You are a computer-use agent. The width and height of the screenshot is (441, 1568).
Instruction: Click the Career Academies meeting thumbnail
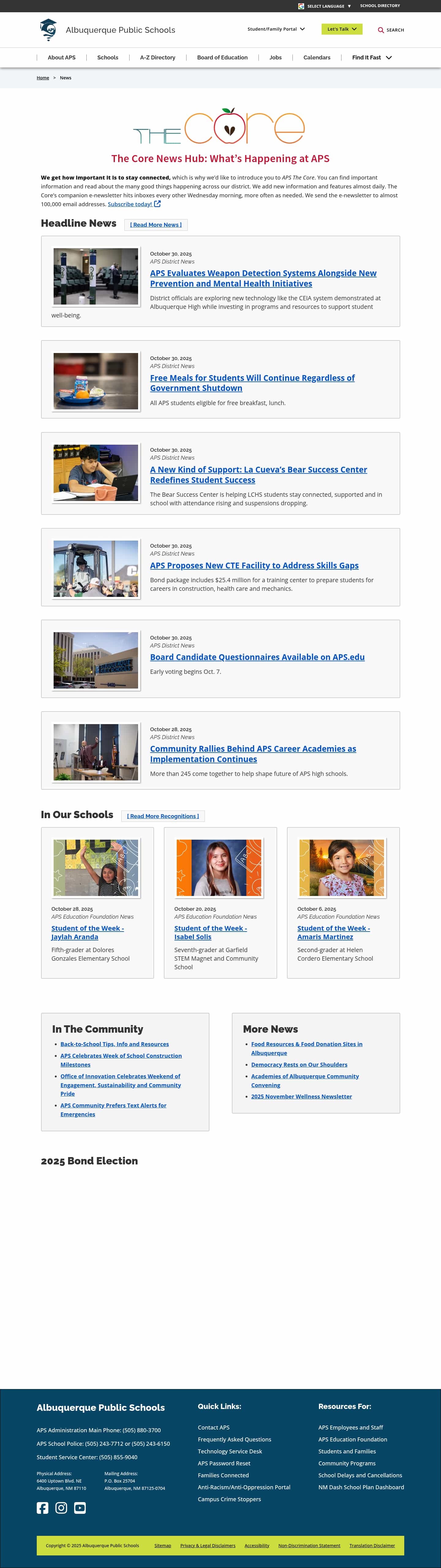(96, 752)
